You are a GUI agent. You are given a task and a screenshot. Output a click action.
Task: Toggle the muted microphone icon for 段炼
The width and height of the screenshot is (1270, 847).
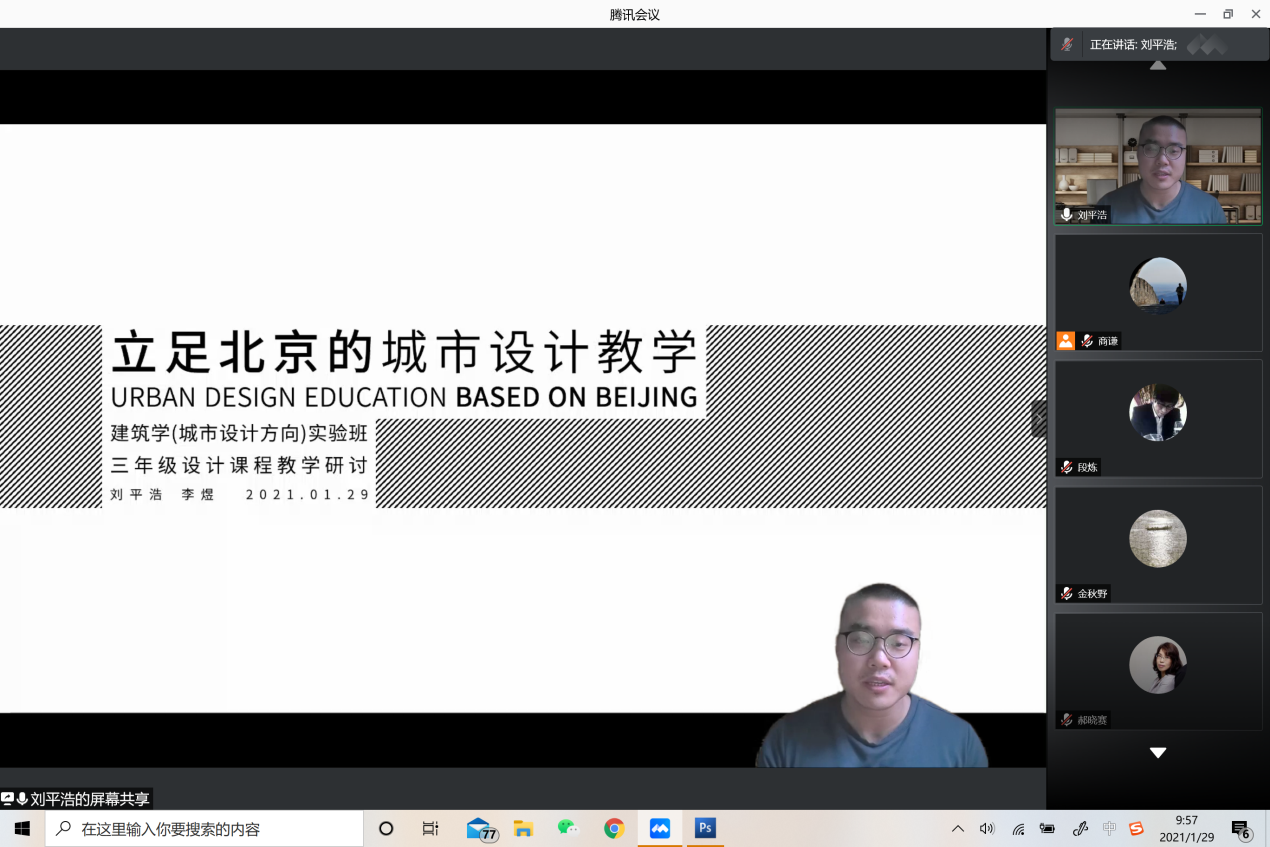(x=1067, y=467)
